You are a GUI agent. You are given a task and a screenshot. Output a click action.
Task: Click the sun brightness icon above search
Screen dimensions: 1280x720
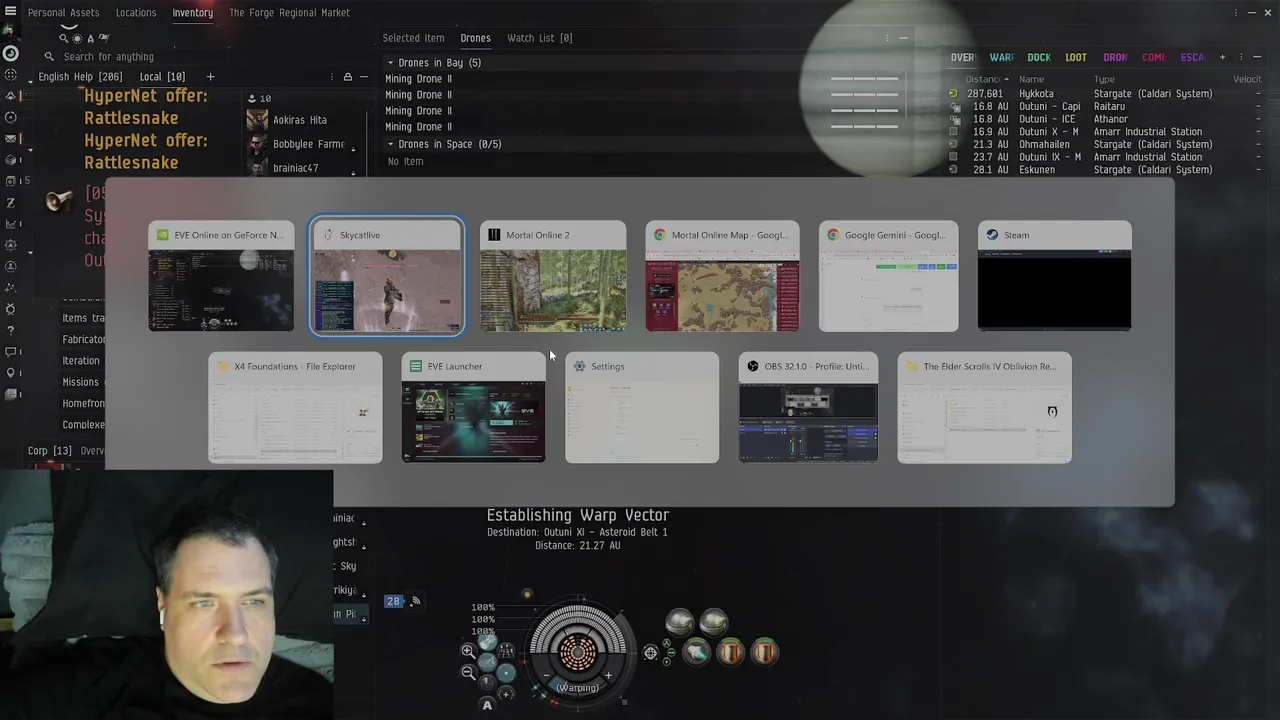point(77,38)
